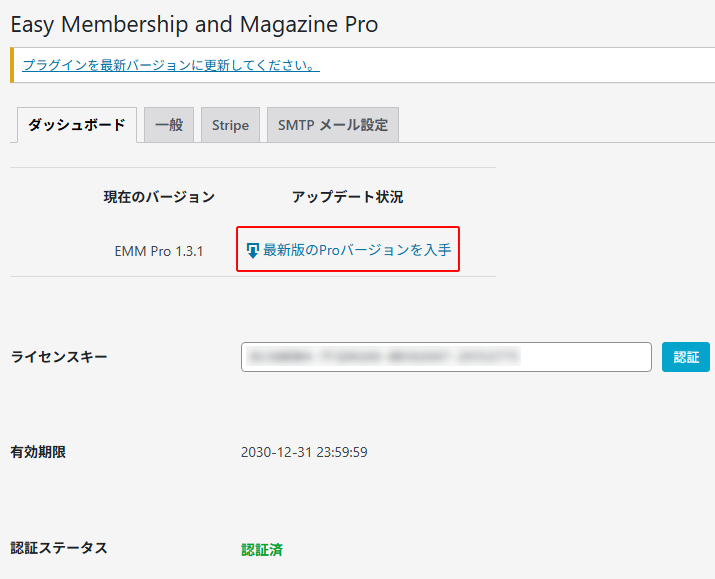
Task: Click the plugin update notice link
Action: 170,65
